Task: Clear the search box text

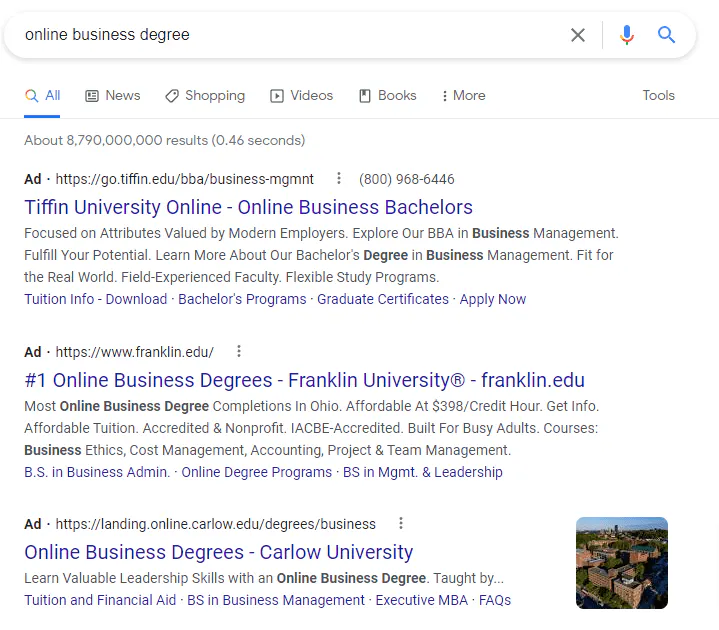Action: coord(578,35)
